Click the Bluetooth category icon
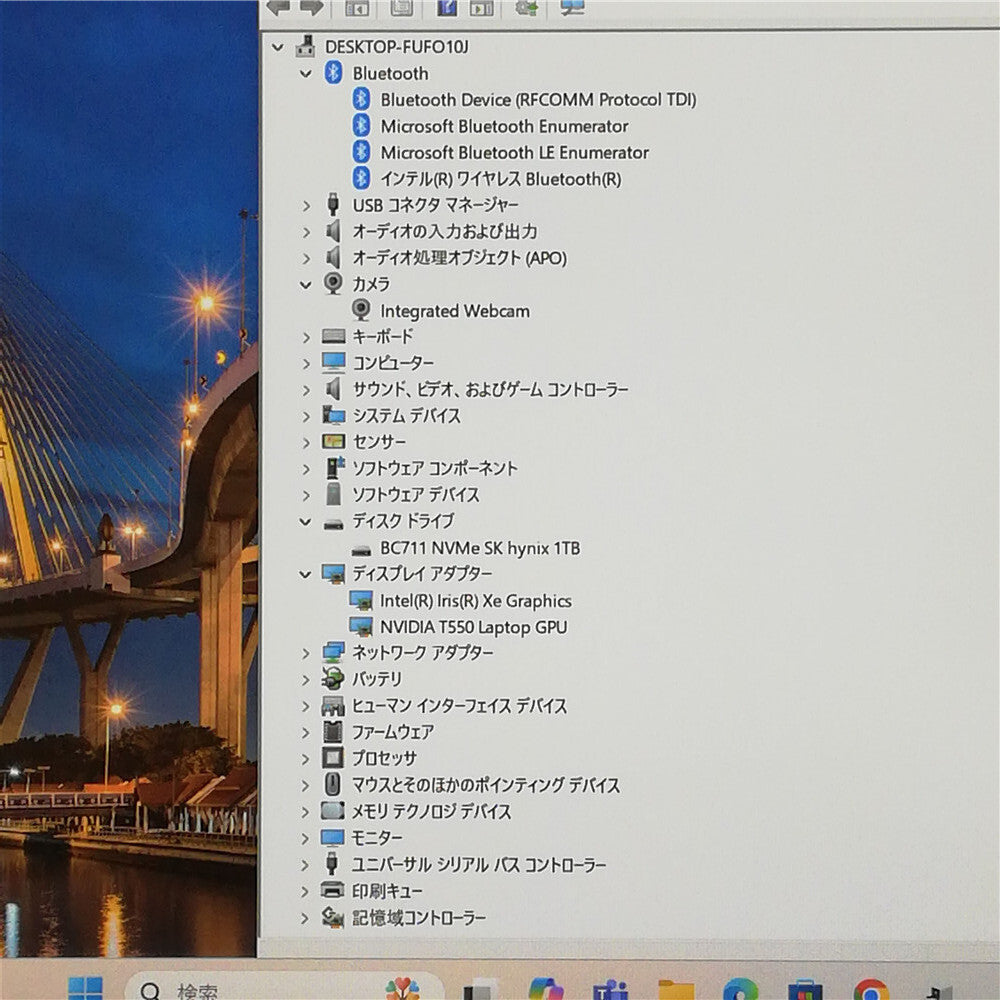 pos(333,73)
